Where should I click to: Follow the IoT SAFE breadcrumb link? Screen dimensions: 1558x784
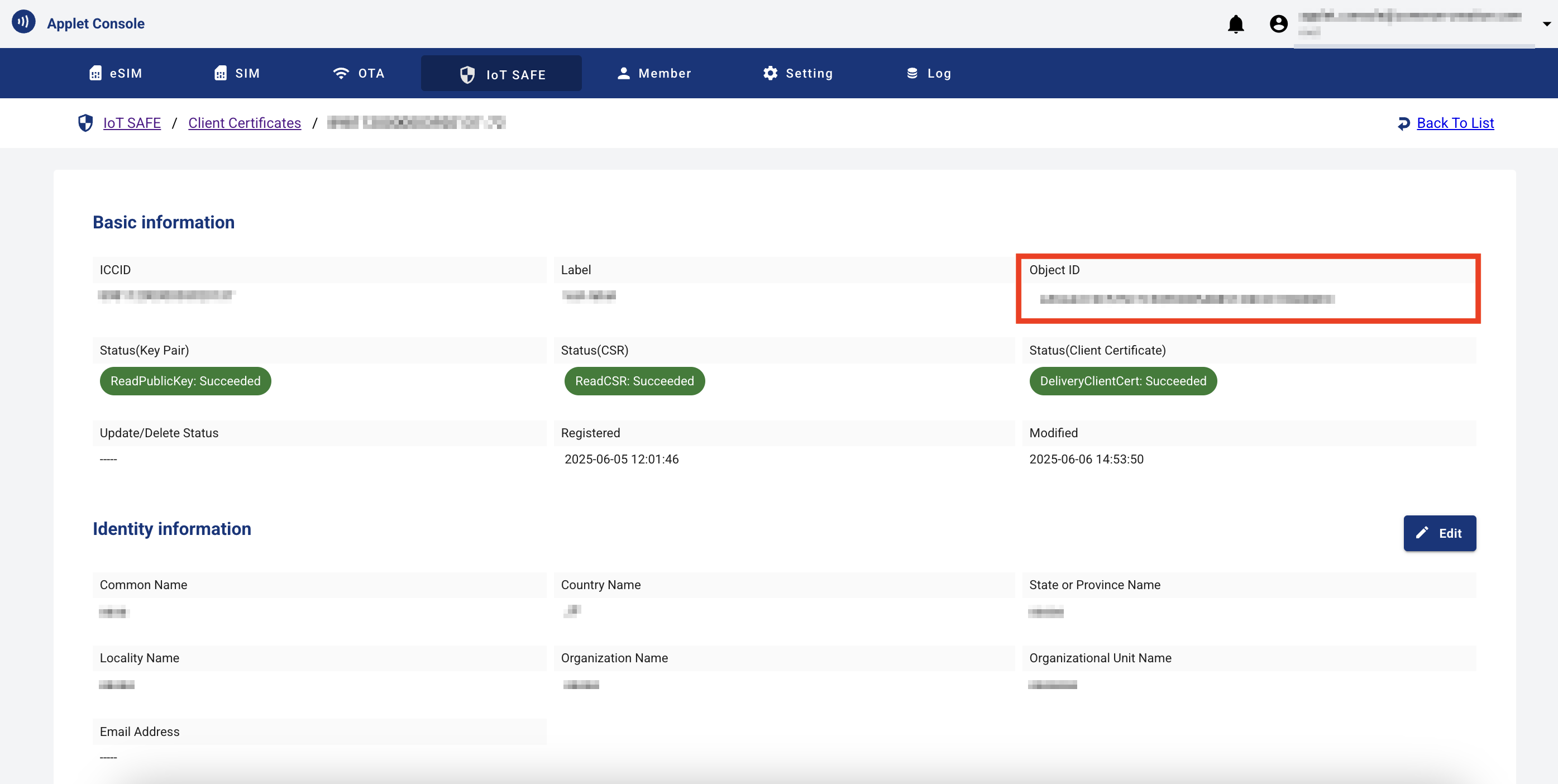click(x=132, y=123)
